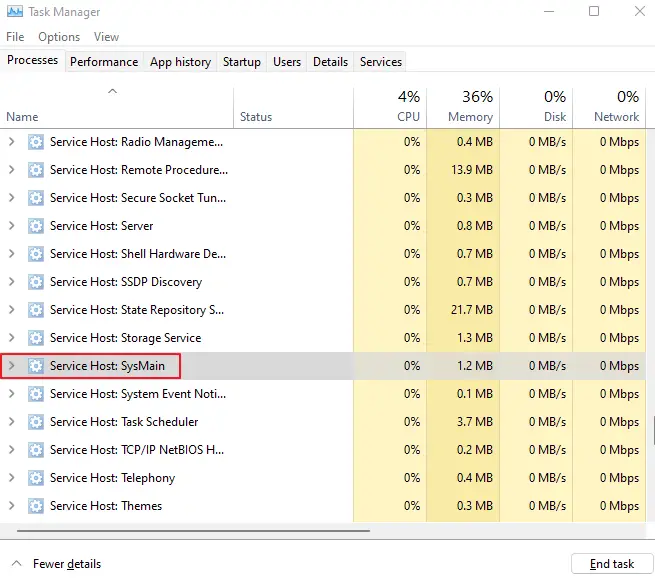Click gear icon of Service Host: Remote Procedure
655x579 pixels.
[x=36, y=170]
